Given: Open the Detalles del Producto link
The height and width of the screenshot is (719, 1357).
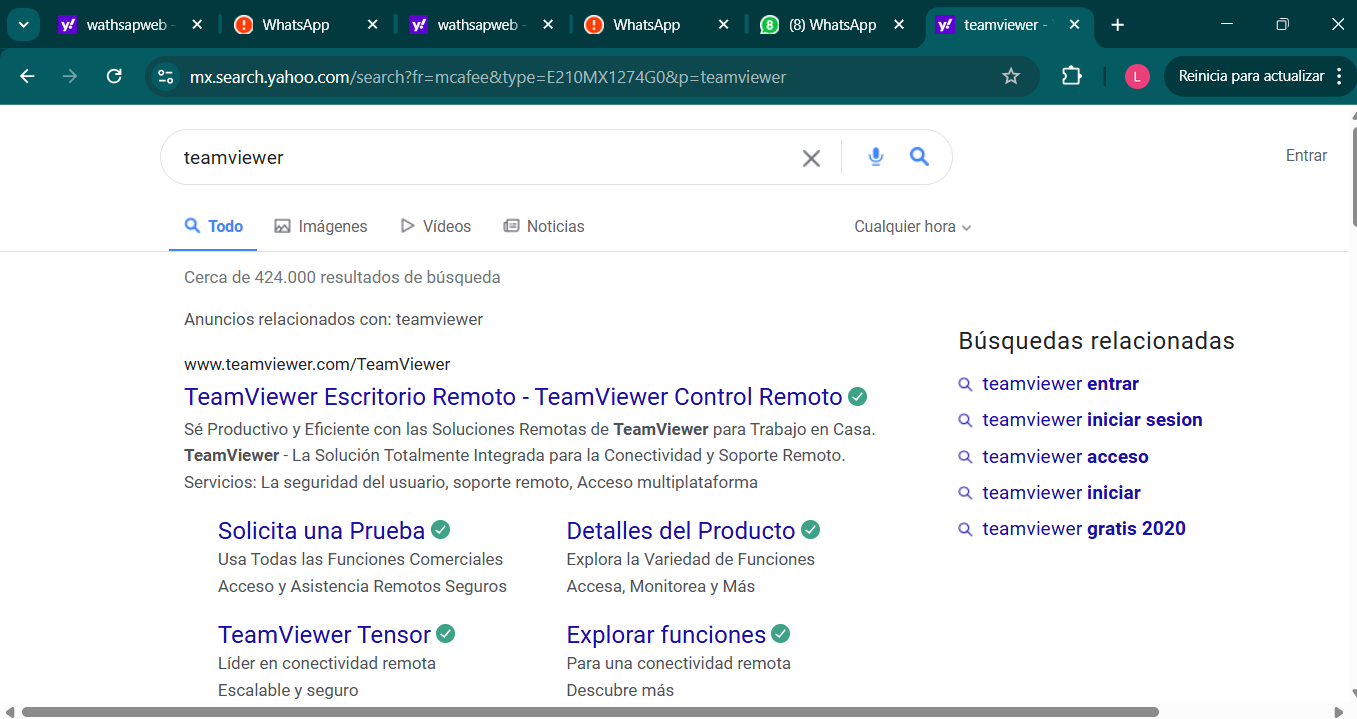Looking at the screenshot, I should 680,531.
